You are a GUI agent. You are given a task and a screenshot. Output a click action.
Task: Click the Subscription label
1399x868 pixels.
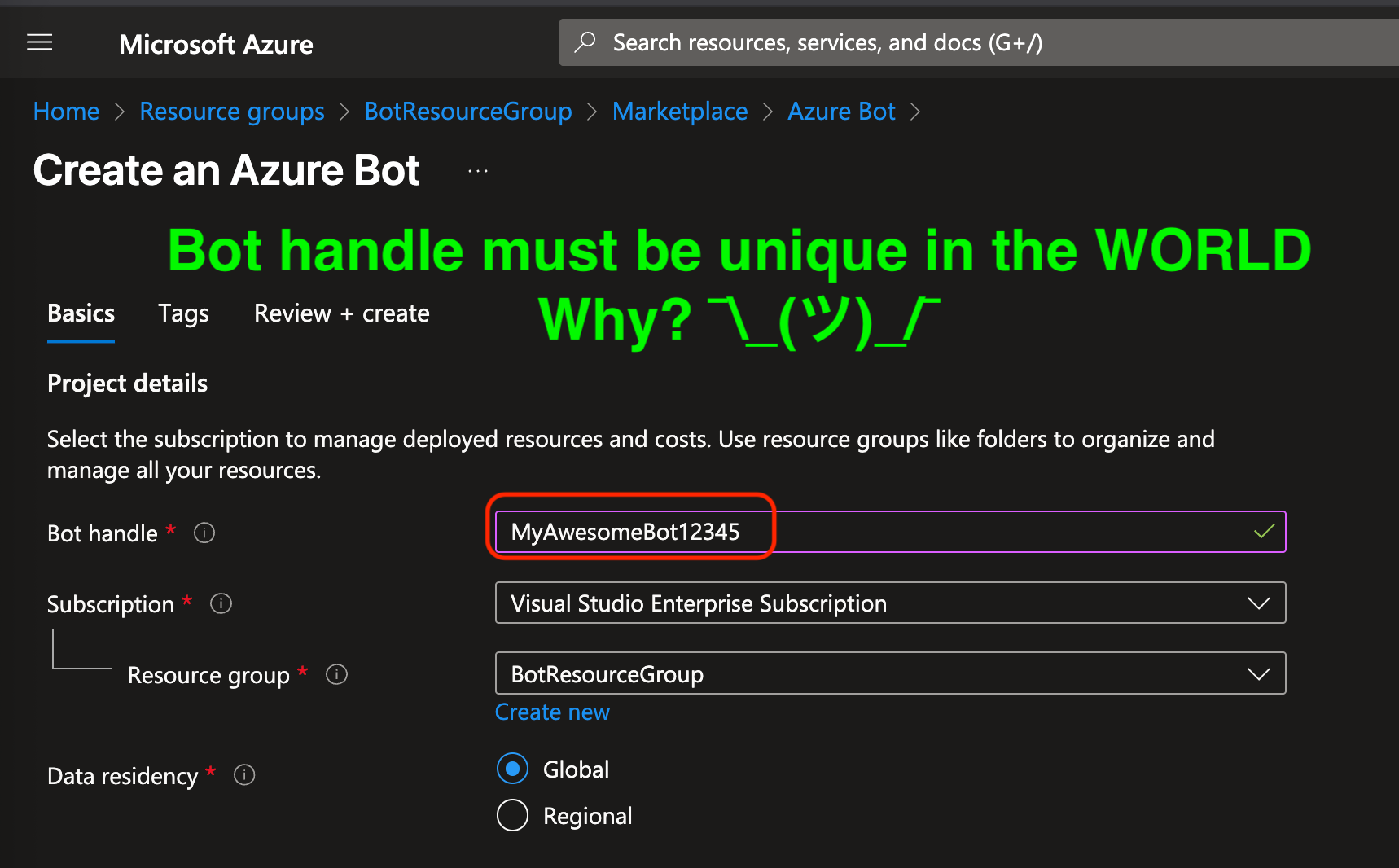tap(110, 604)
